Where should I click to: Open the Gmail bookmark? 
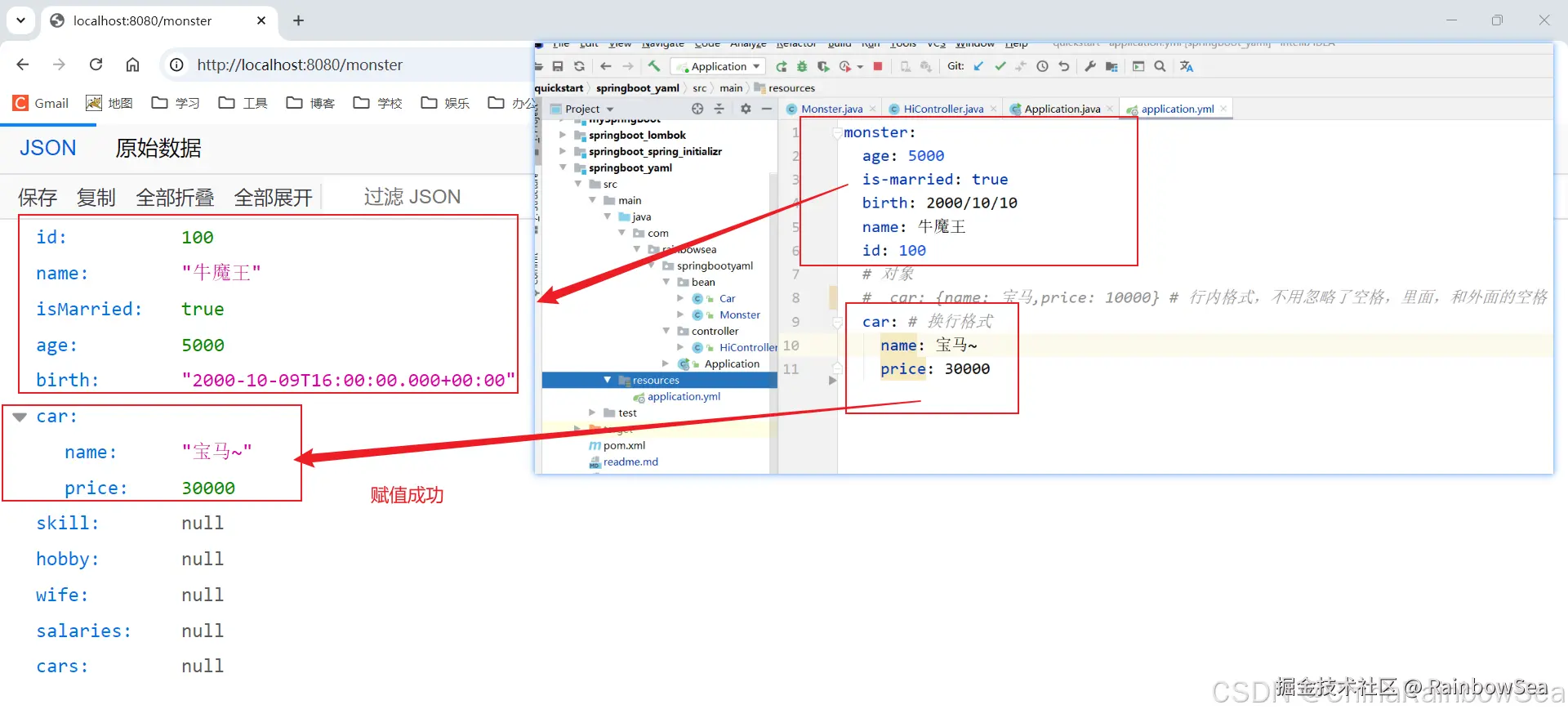point(41,103)
